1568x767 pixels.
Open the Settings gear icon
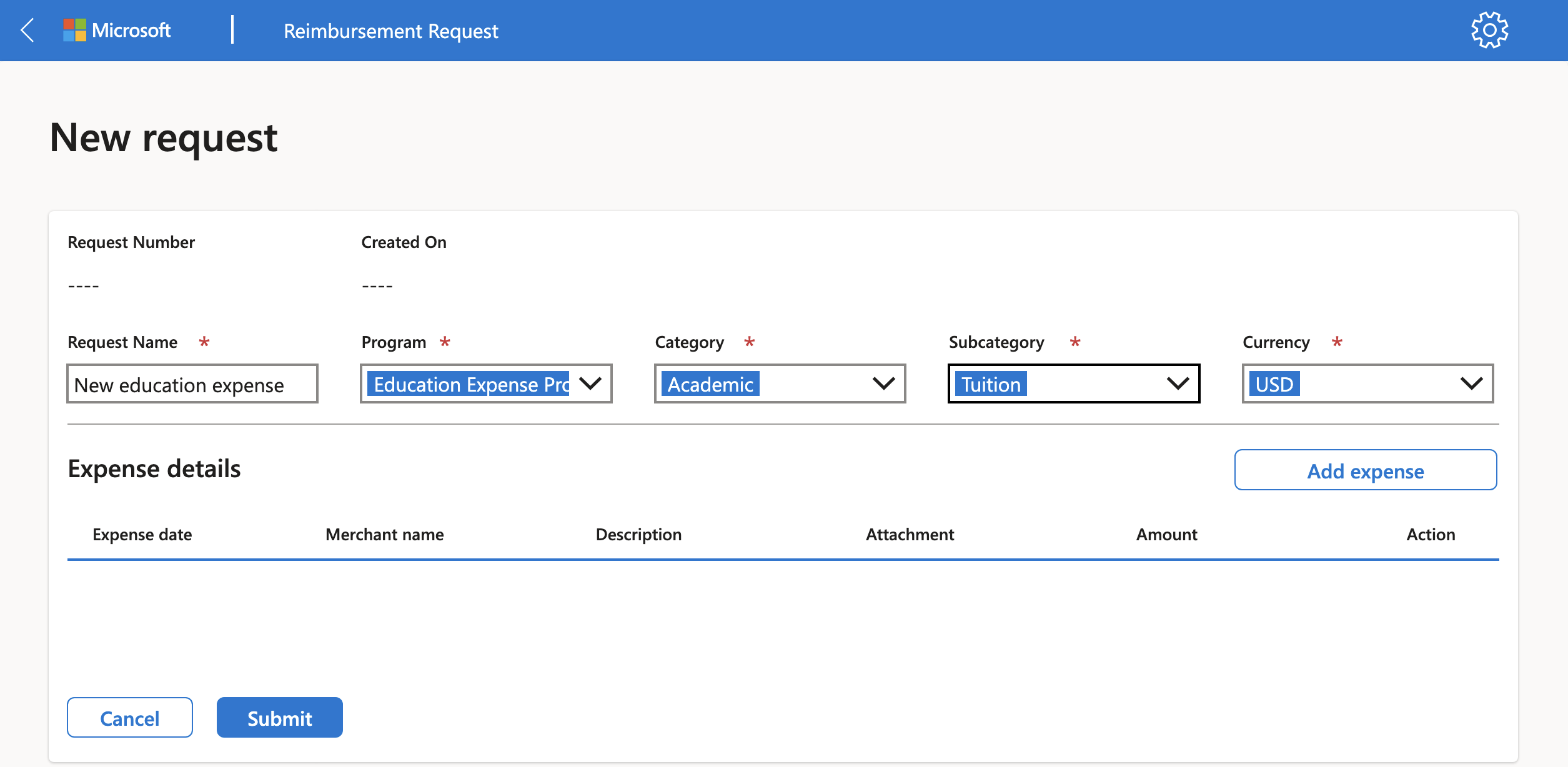pos(1489,30)
